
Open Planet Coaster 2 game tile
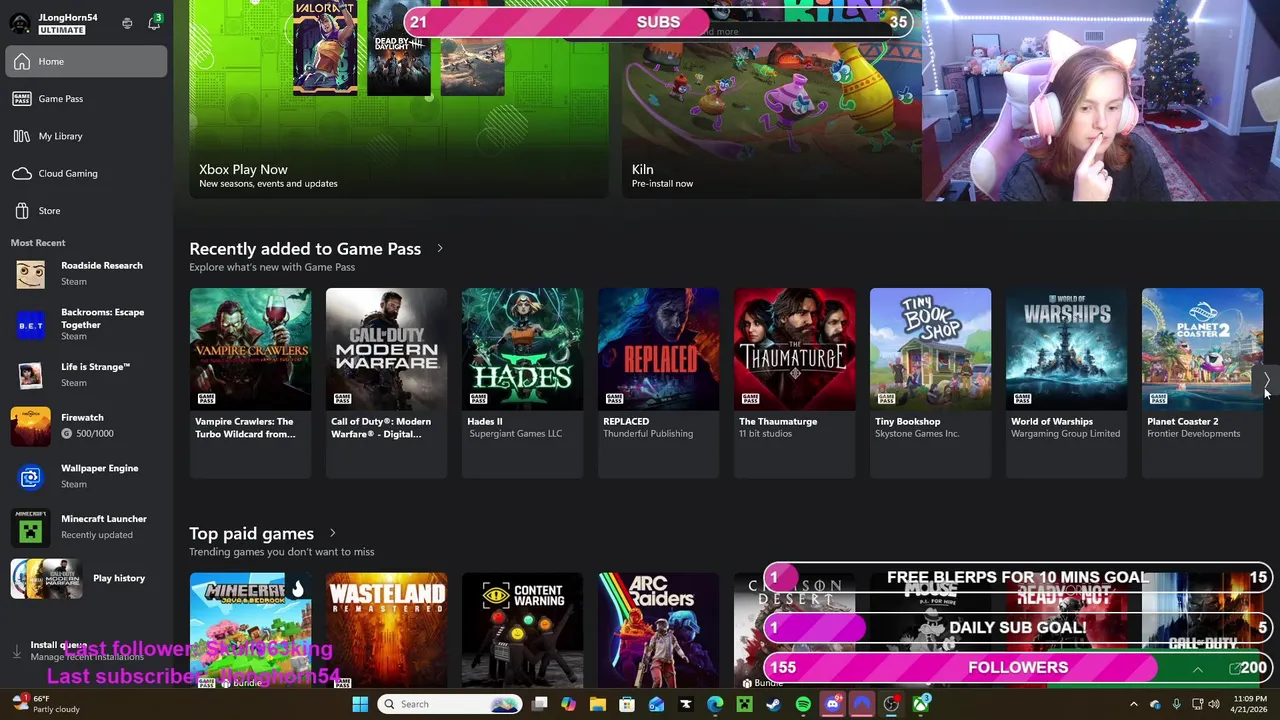coord(1202,382)
